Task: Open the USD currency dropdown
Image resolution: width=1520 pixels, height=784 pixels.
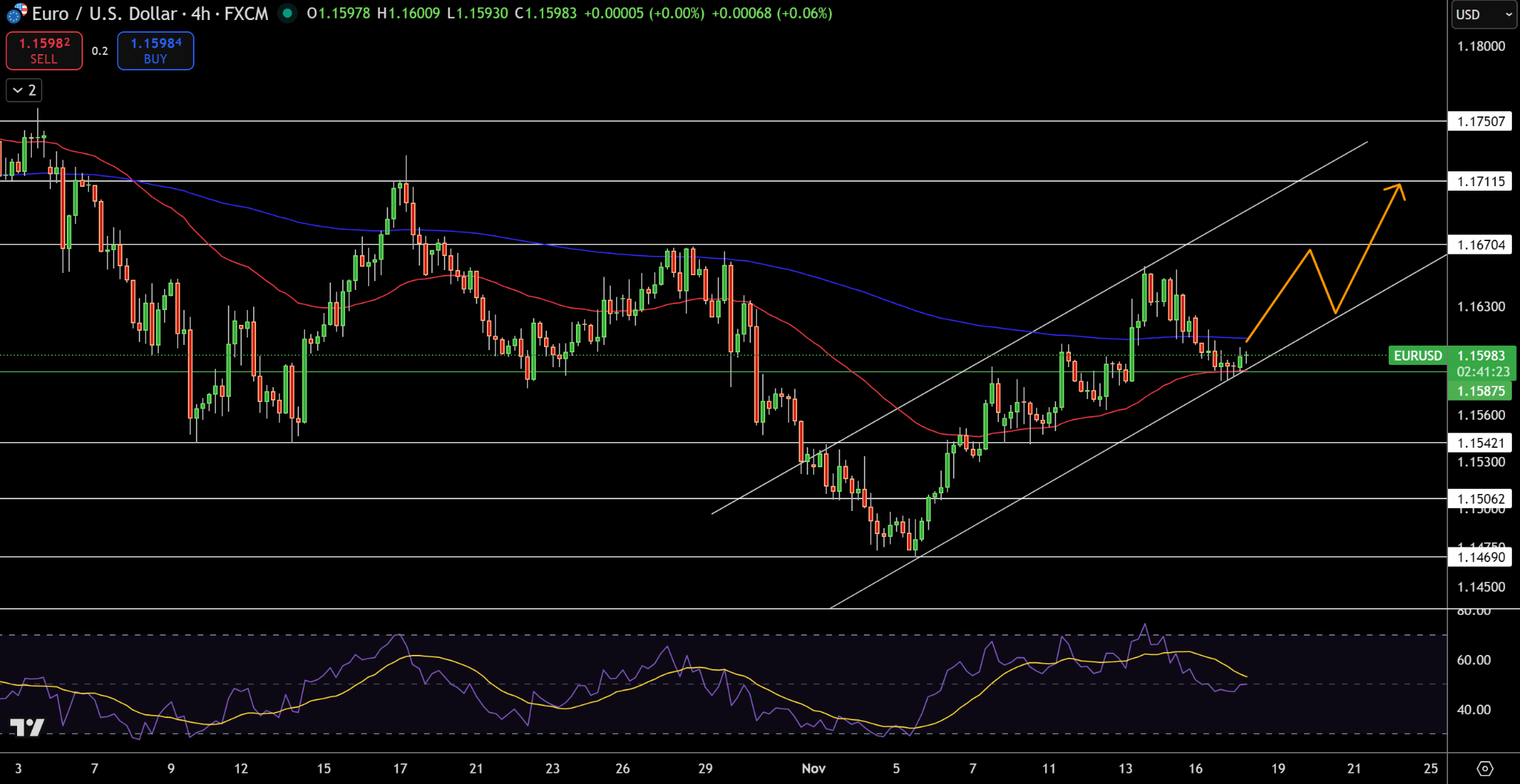Action: (x=1482, y=13)
